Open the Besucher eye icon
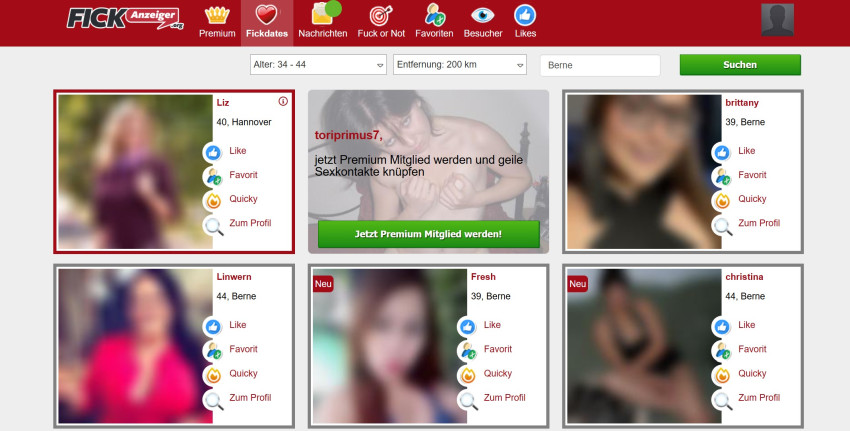 [x=483, y=16]
